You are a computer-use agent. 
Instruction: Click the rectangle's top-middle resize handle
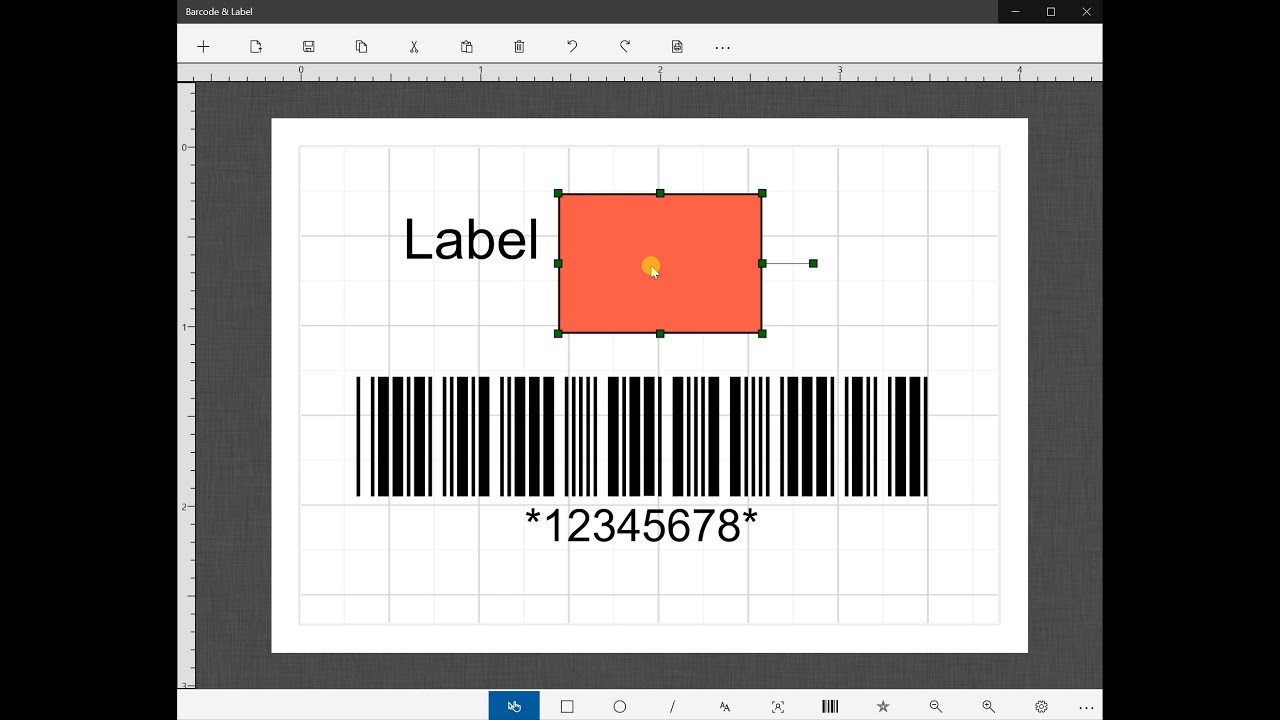[660, 193]
